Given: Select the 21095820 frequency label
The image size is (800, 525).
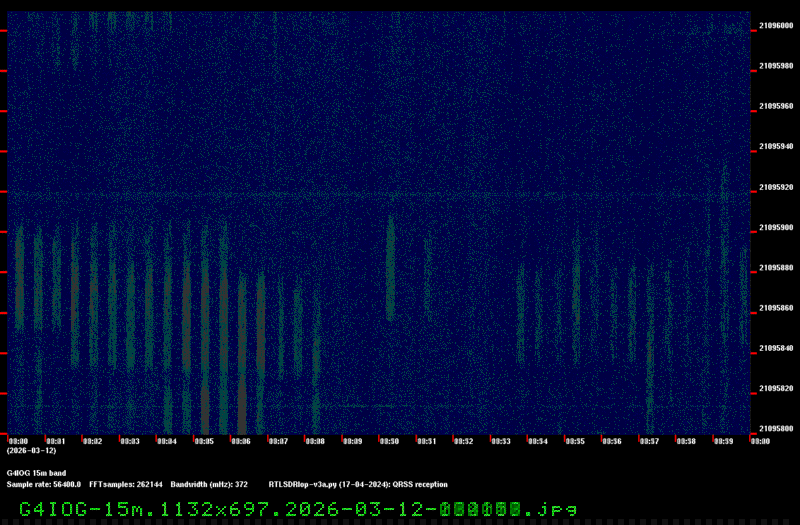Looking at the screenshot, I should 776,389.
